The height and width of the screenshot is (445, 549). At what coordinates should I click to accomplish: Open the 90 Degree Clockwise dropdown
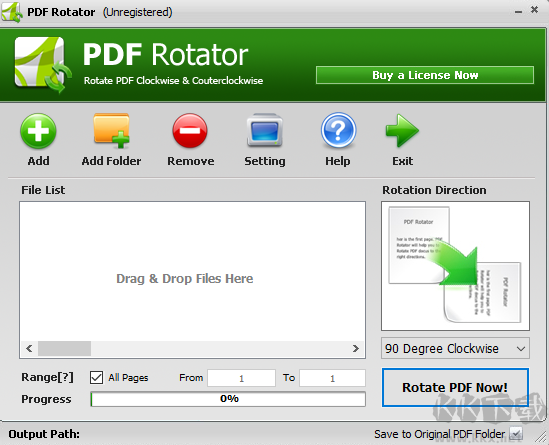point(455,348)
